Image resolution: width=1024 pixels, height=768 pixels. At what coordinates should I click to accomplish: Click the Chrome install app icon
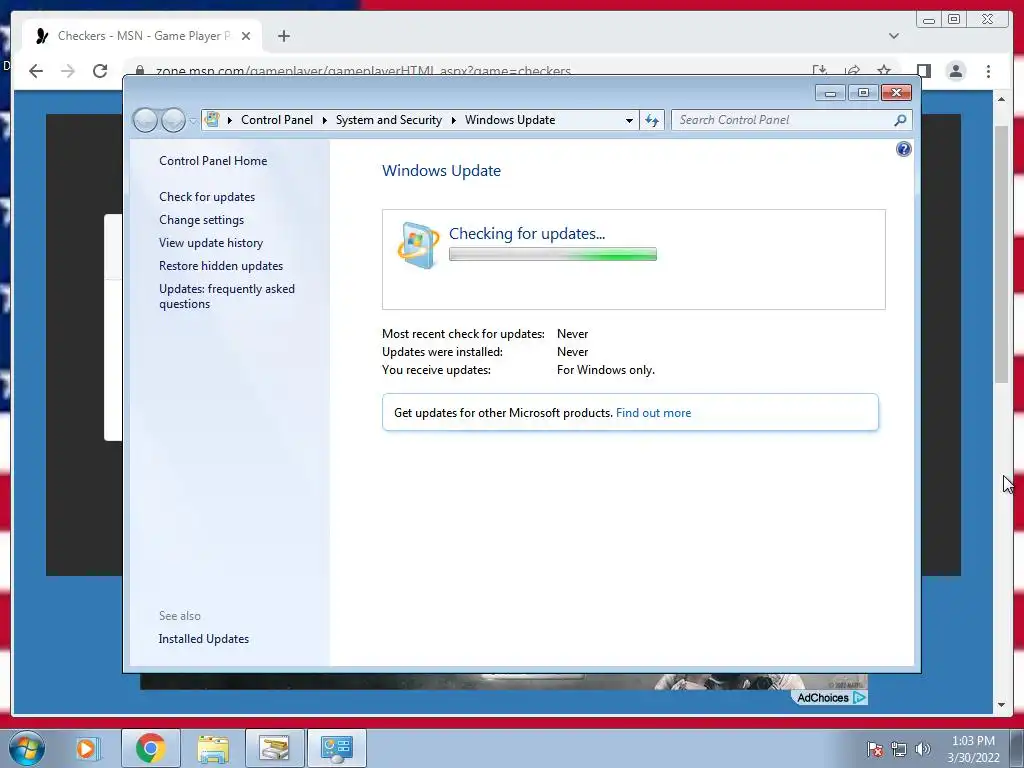click(x=820, y=71)
